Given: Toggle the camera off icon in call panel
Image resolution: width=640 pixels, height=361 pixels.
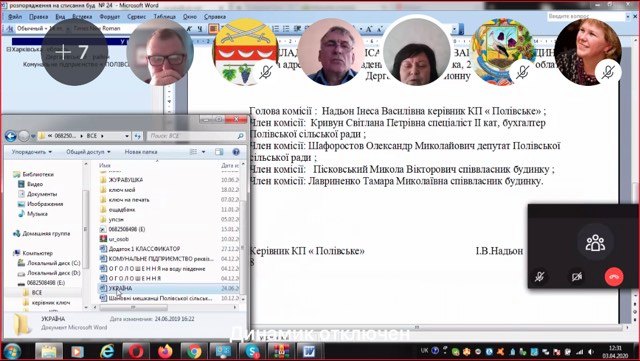Looking at the screenshot, I should tap(576, 276).
